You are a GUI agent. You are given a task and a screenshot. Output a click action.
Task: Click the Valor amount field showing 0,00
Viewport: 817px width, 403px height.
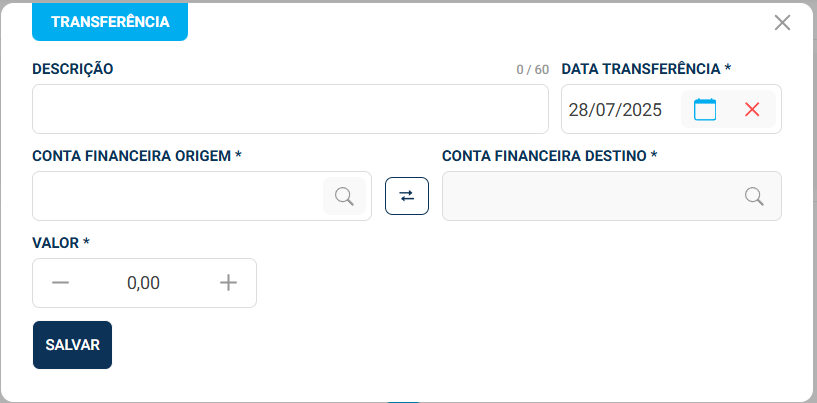click(x=144, y=283)
